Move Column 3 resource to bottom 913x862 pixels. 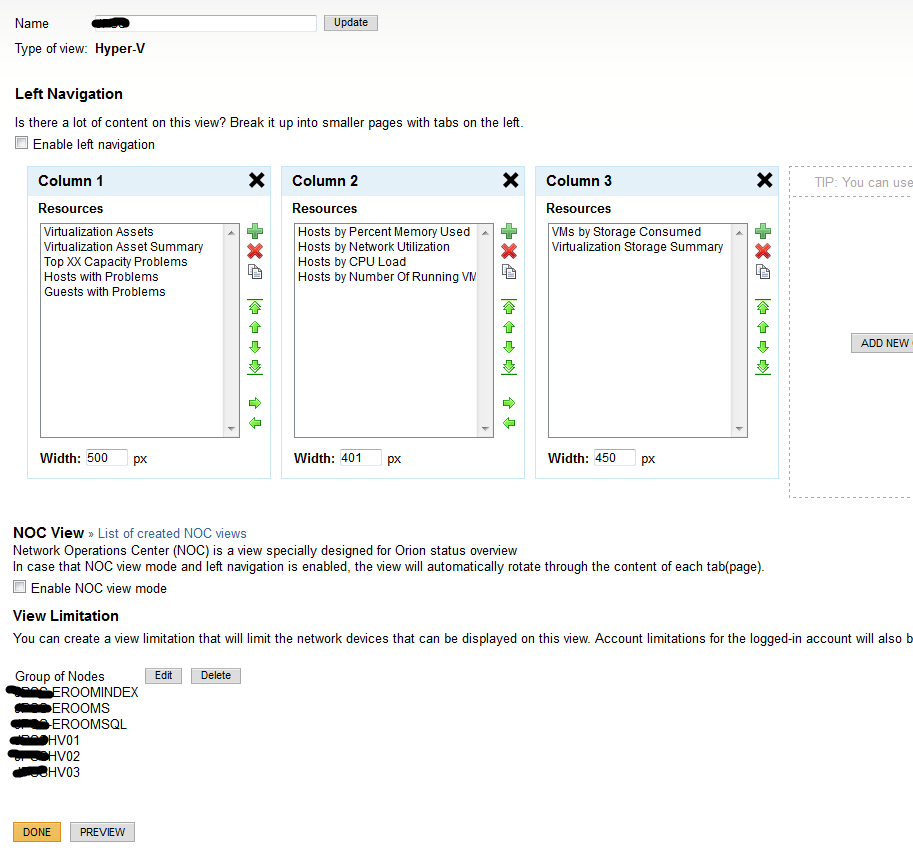[x=763, y=368]
